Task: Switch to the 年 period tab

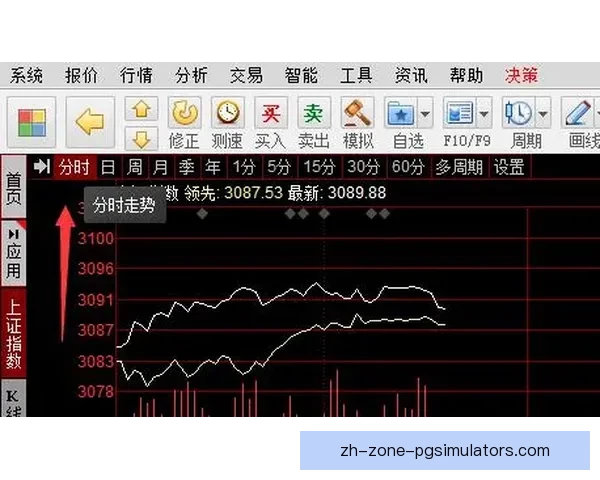Action: pyautogui.click(x=213, y=167)
